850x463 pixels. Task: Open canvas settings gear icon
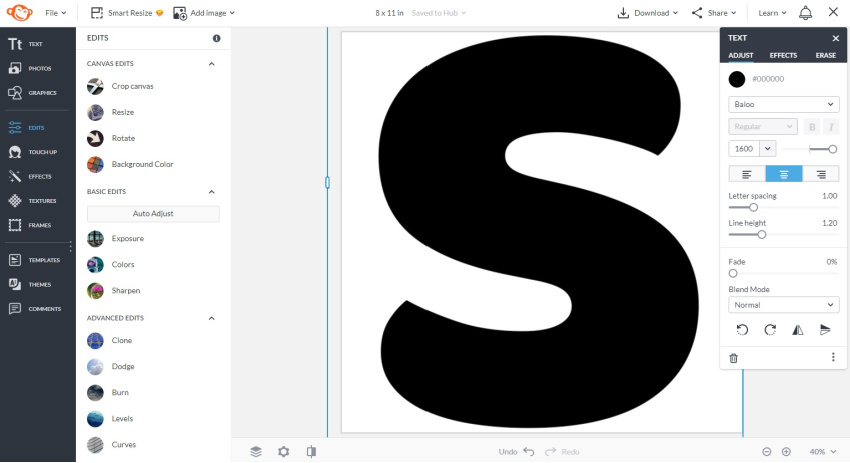[x=284, y=451]
